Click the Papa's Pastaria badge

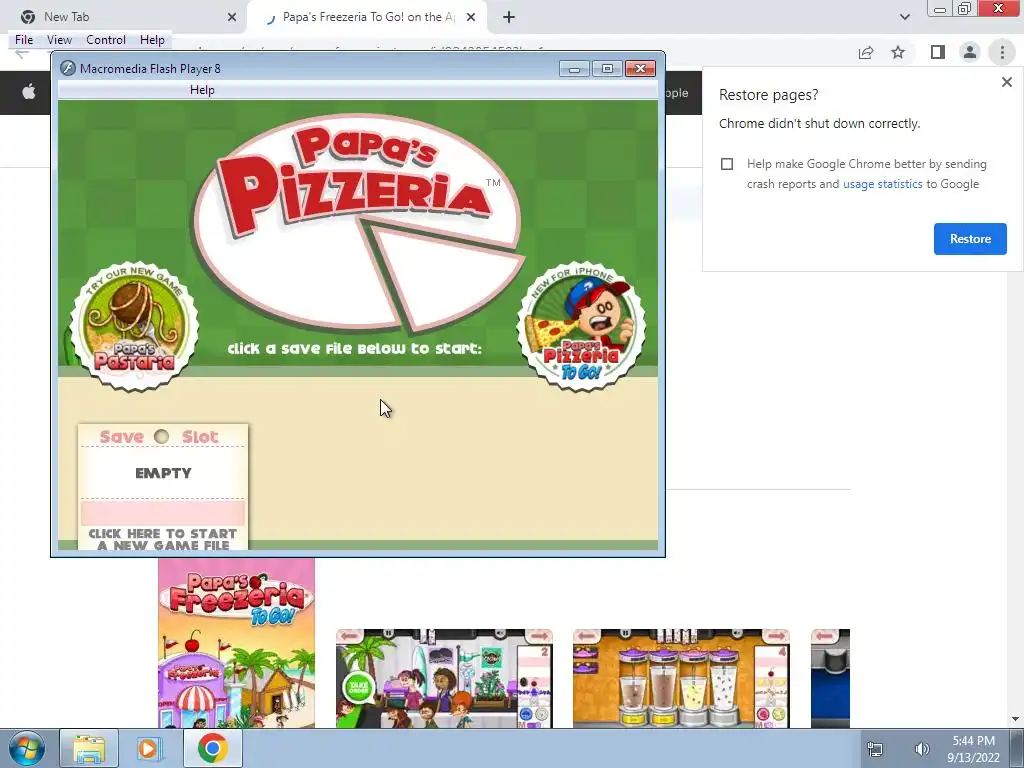[134, 326]
